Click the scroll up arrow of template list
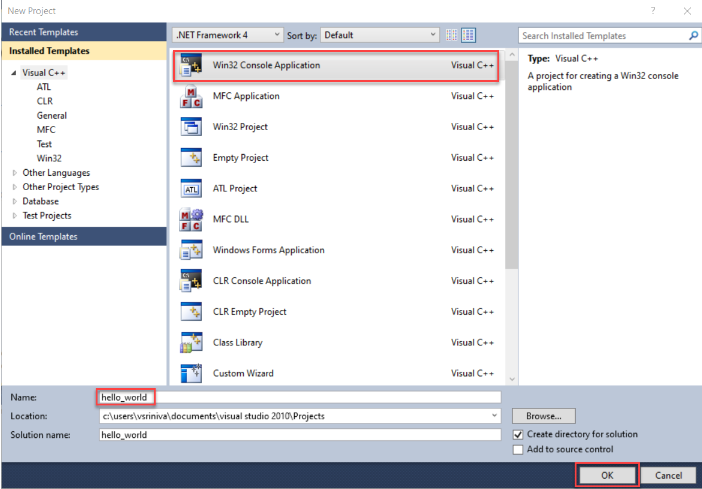 [x=512, y=55]
